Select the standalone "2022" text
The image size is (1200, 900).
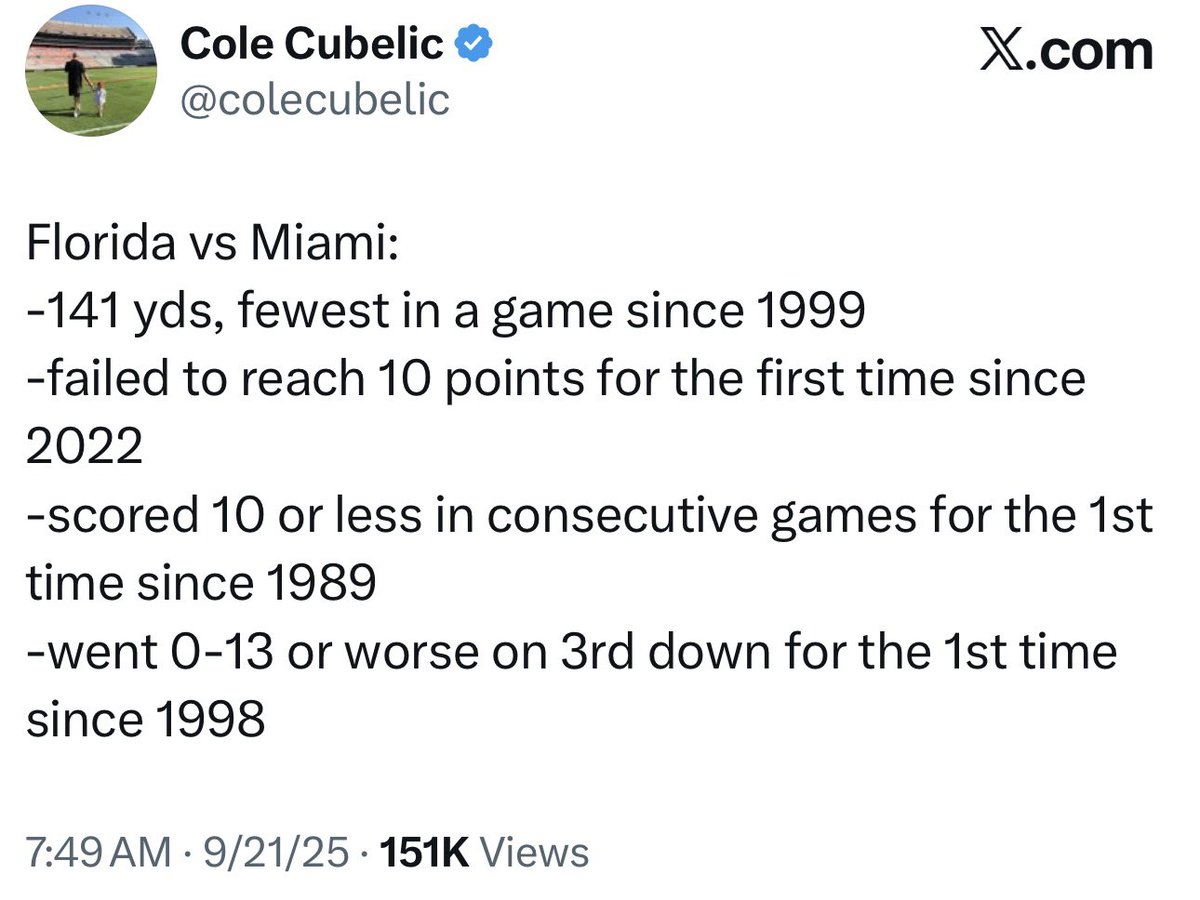[x=84, y=449]
